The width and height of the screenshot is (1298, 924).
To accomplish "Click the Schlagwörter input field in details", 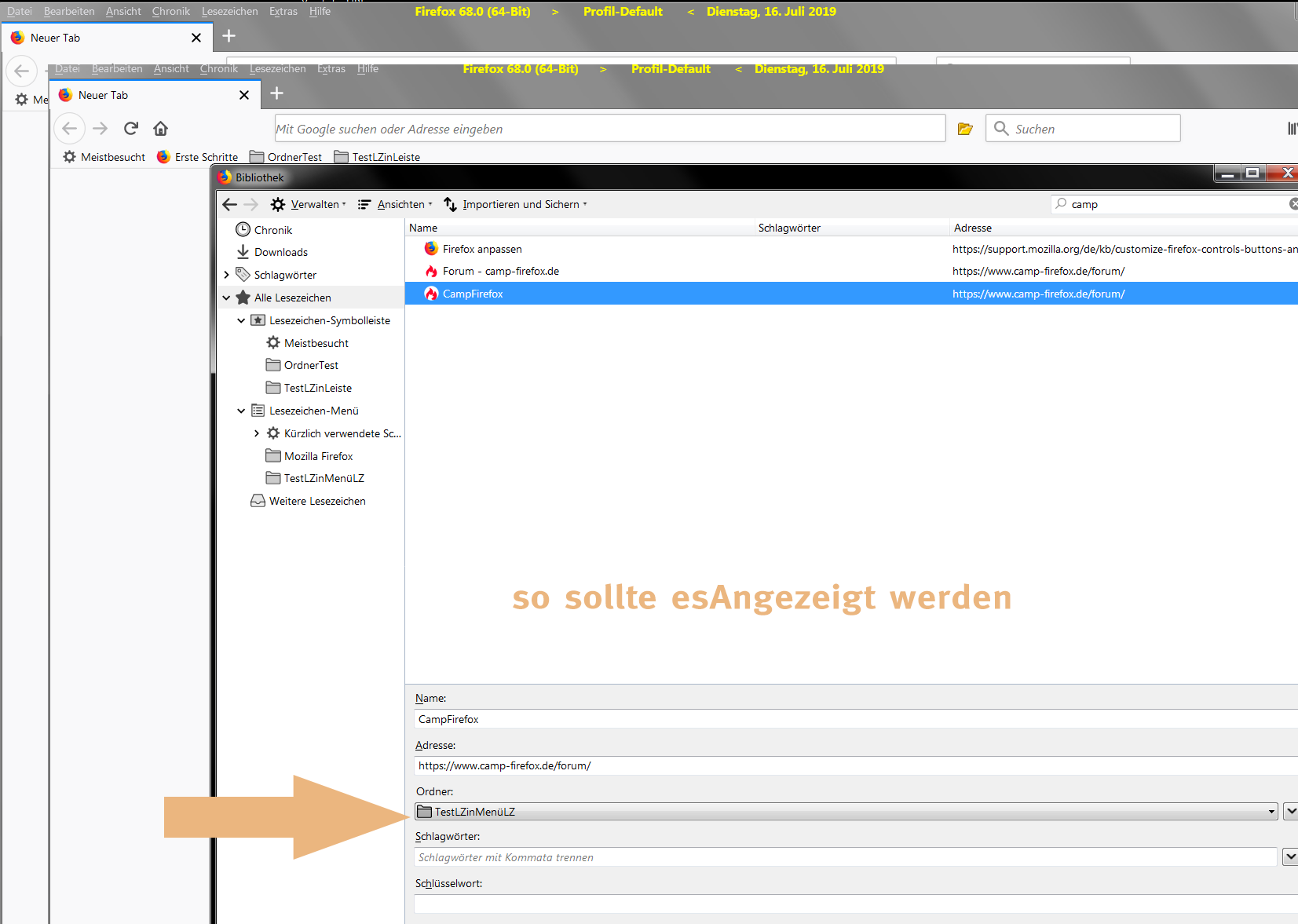I will [846, 857].
